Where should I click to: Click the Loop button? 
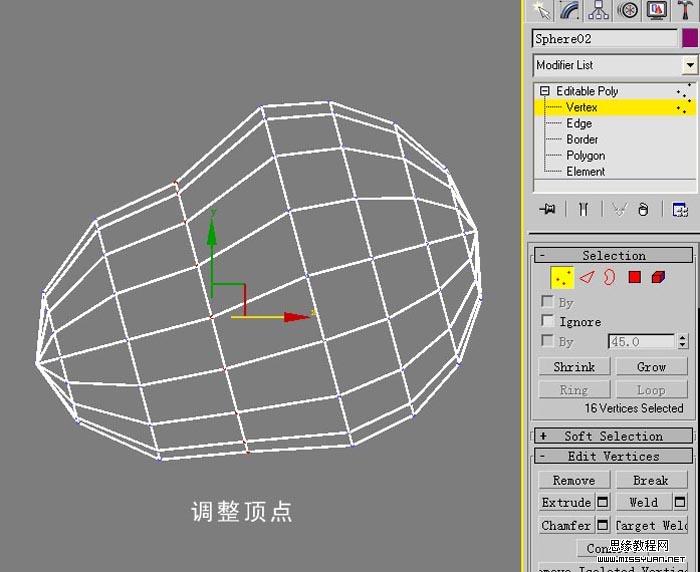coord(652,390)
